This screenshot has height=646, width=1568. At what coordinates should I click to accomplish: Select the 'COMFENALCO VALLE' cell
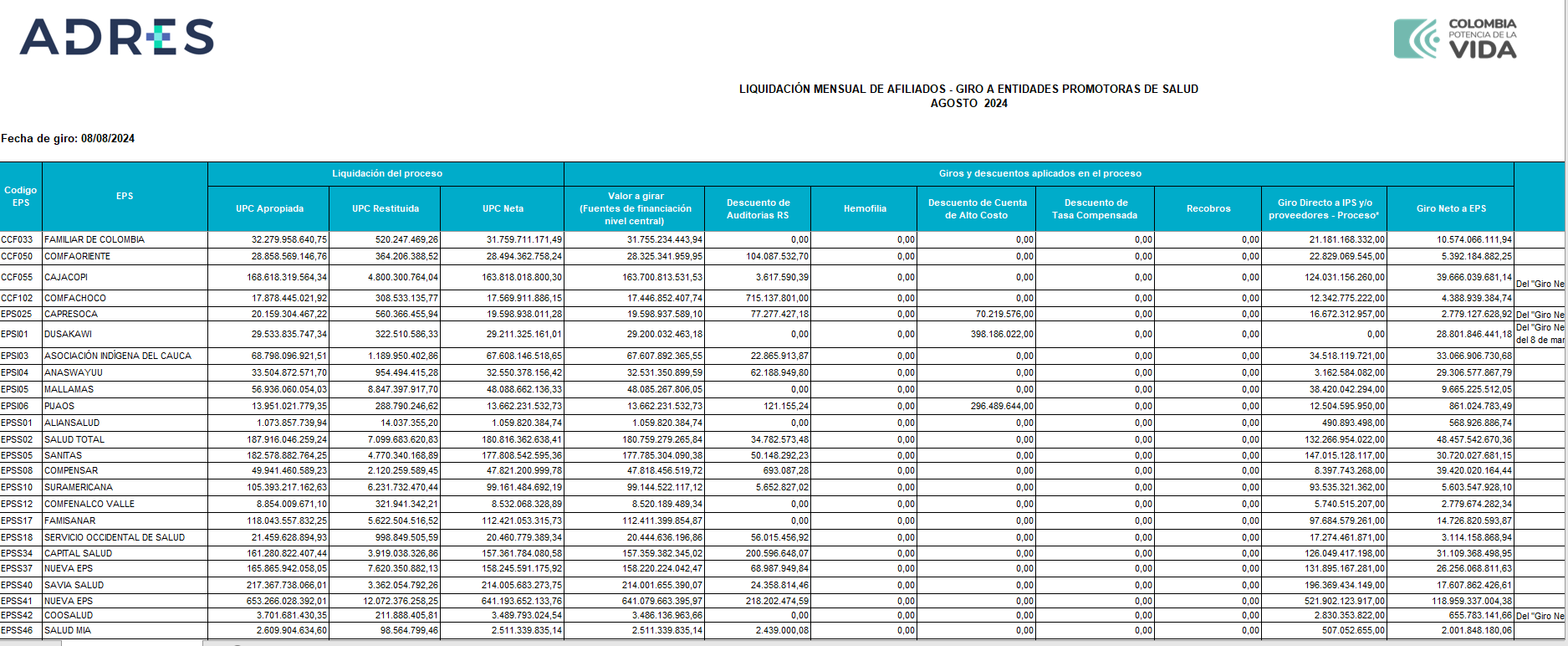click(x=125, y=504)
